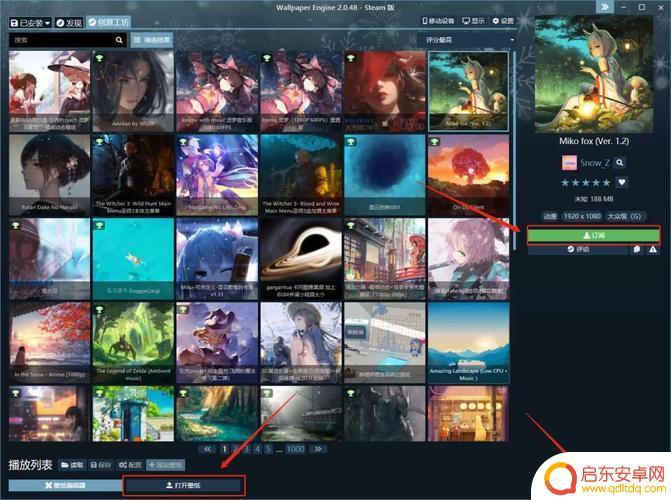
Task: Select the Amazing Landscape (Low CPU) wallpaper
Action: click(x=468, y=342)
